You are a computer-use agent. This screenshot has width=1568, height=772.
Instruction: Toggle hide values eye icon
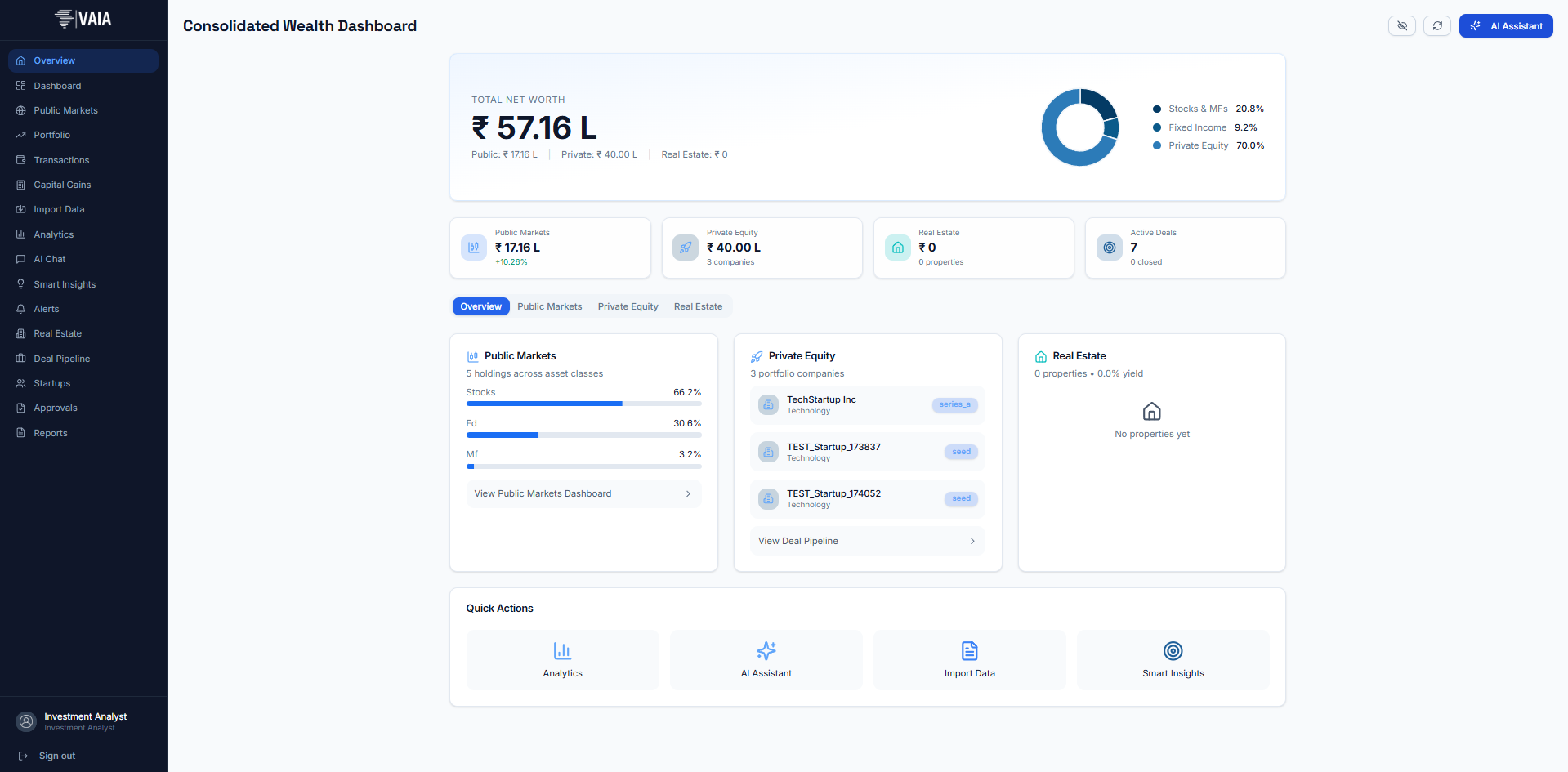click(x=1401, y=26)
